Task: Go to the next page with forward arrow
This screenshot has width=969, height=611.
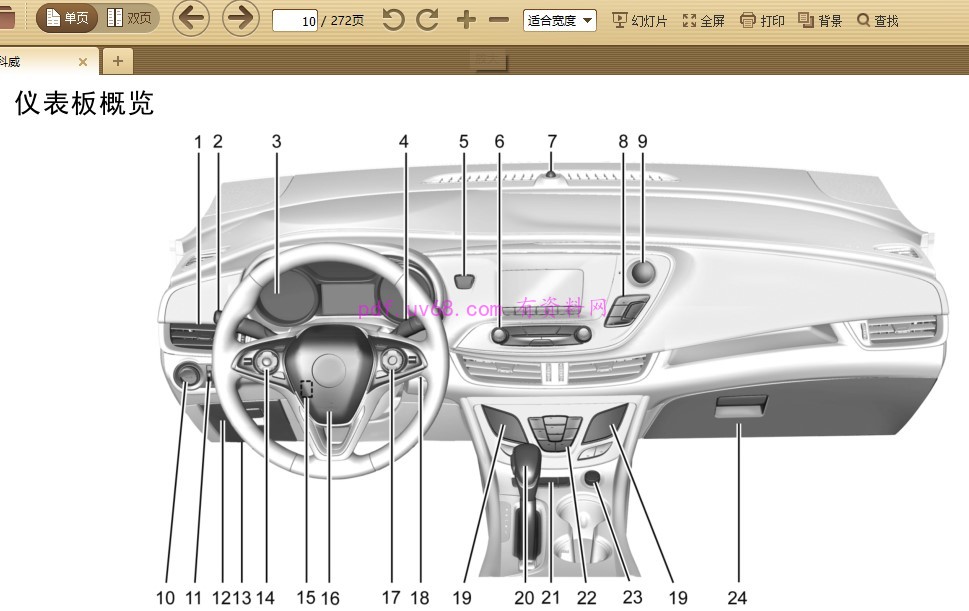Action: 240,18
